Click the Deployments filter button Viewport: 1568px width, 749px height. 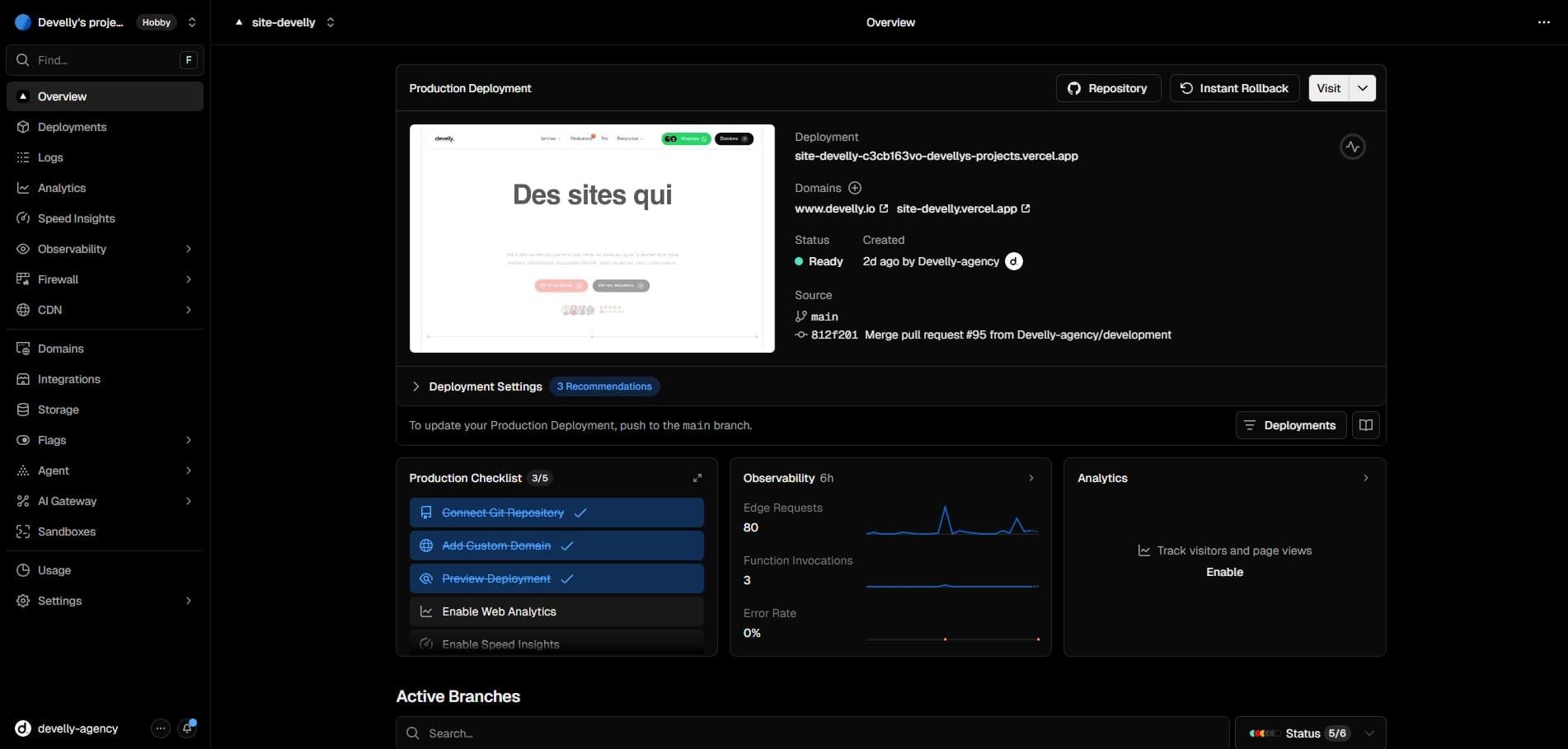tap(1291, 425)
